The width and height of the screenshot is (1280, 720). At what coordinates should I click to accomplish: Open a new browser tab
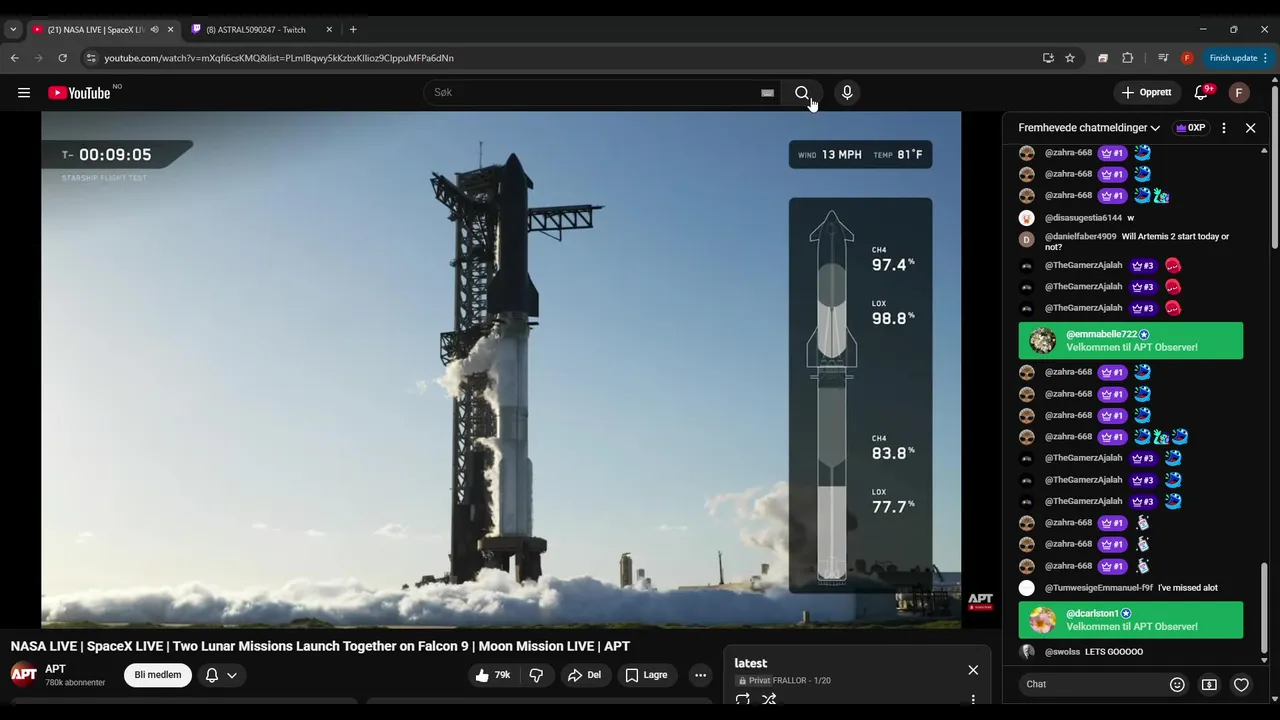tap(353, 30)
